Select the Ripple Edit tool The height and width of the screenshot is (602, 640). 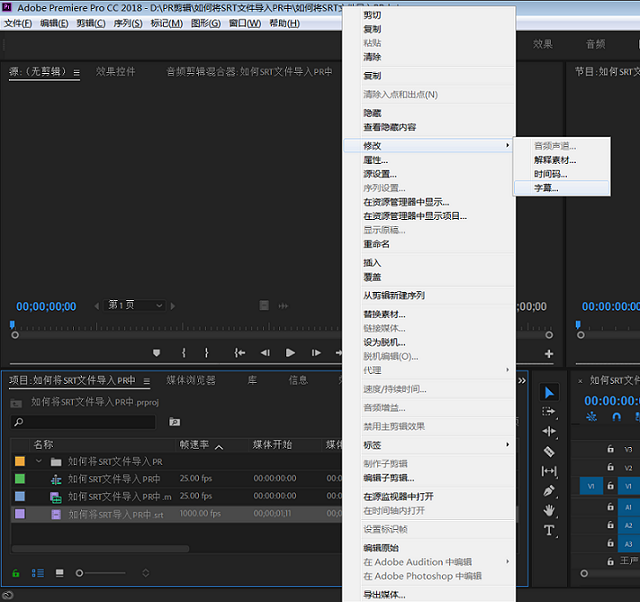coord(549,431)
